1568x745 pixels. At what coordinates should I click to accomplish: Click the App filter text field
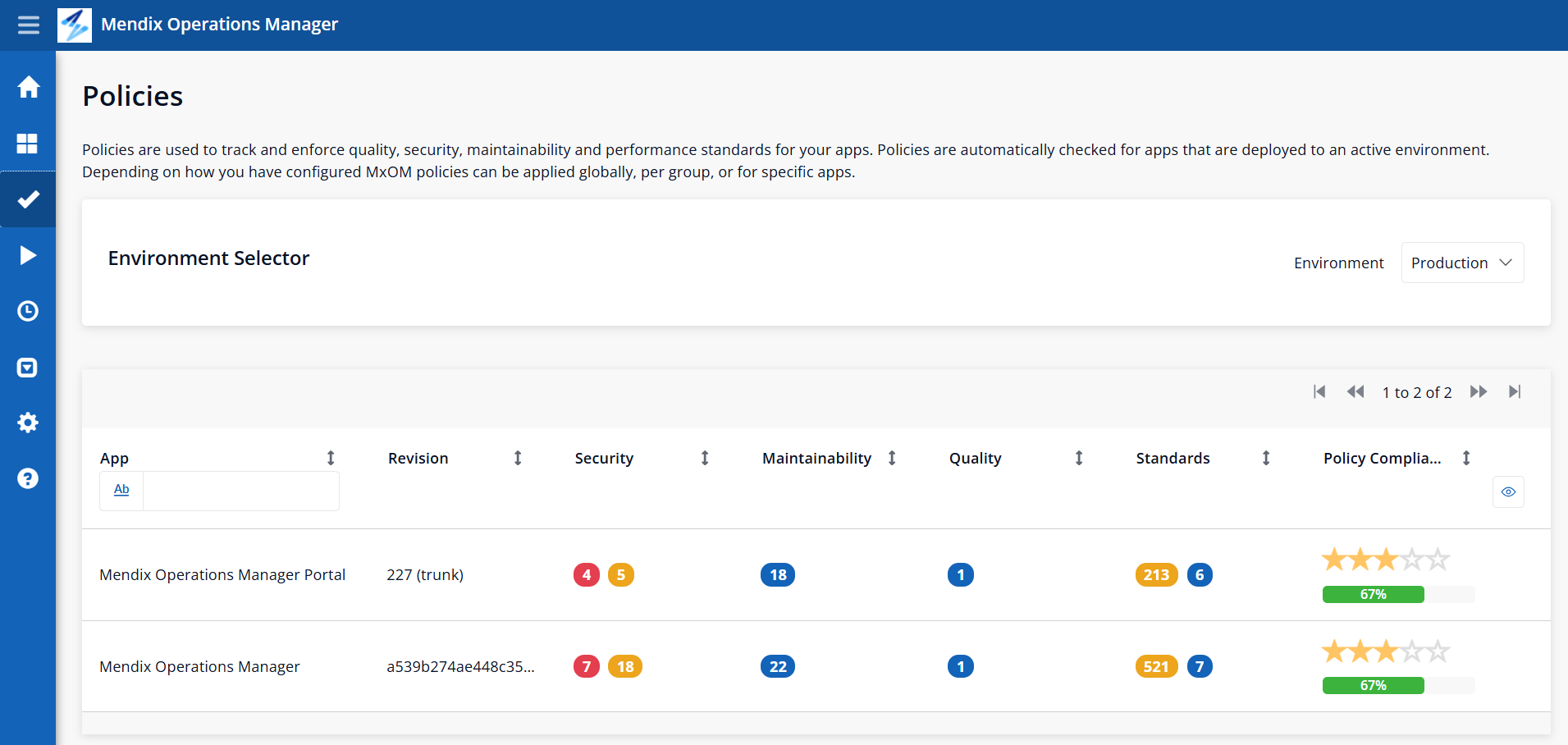(x=241, y=491)
